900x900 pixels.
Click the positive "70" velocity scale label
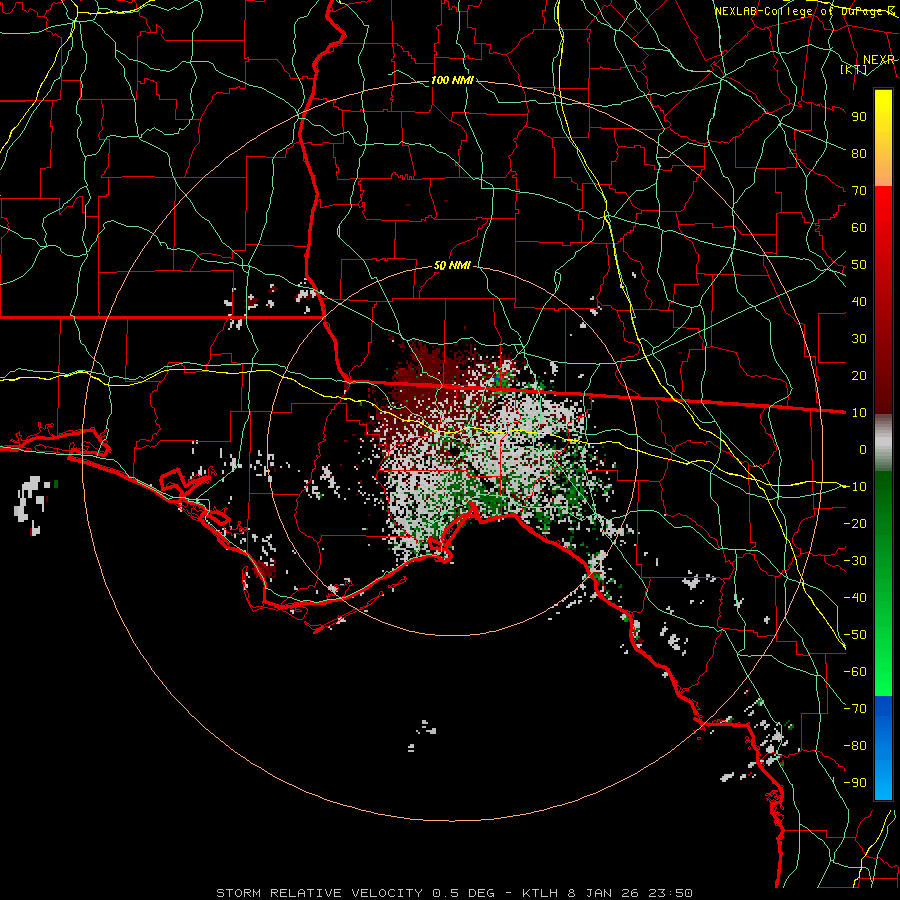(x=859, y=191)
